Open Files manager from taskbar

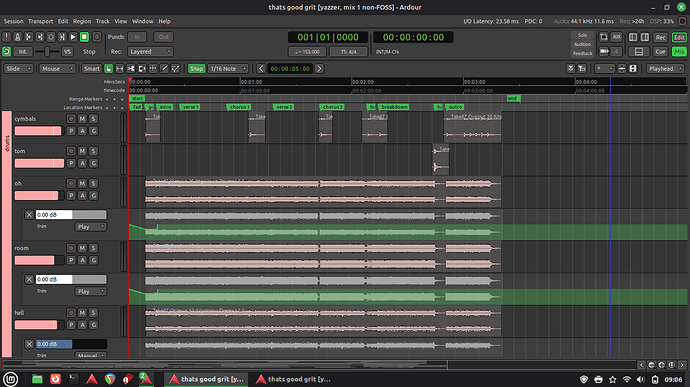coord(37,379)
